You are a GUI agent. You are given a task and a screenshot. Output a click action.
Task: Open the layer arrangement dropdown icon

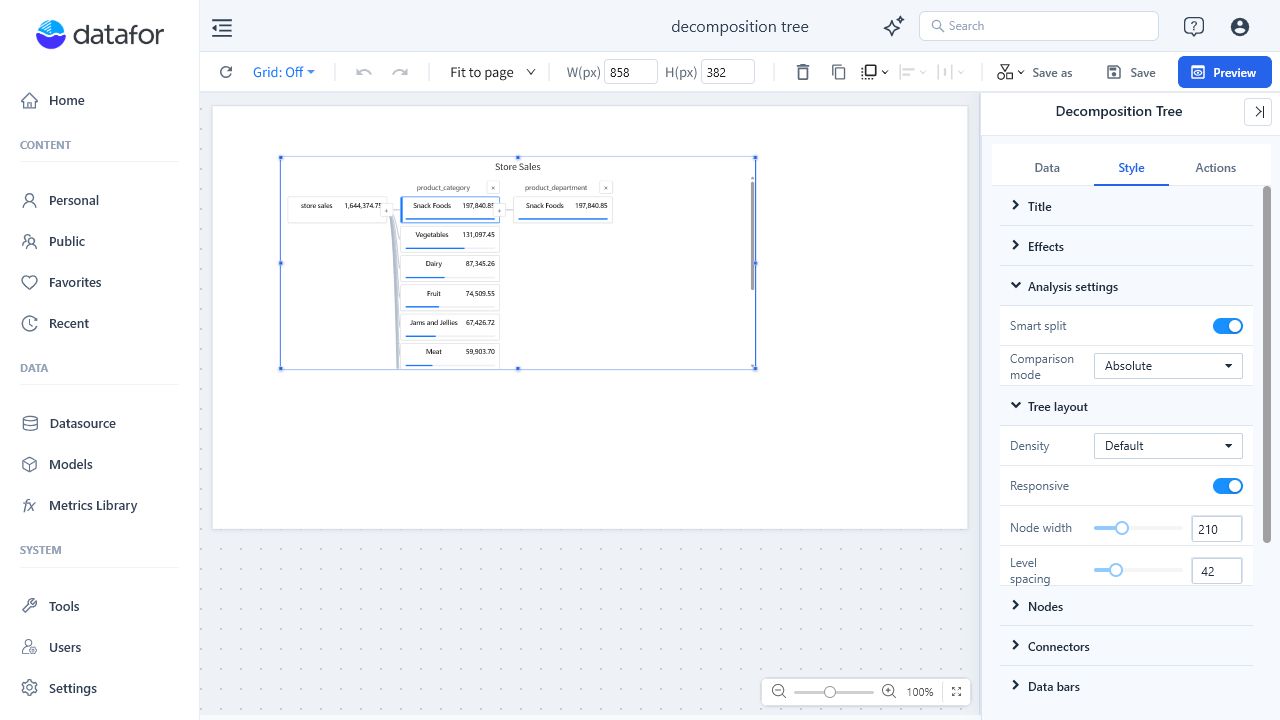(875, 72)
